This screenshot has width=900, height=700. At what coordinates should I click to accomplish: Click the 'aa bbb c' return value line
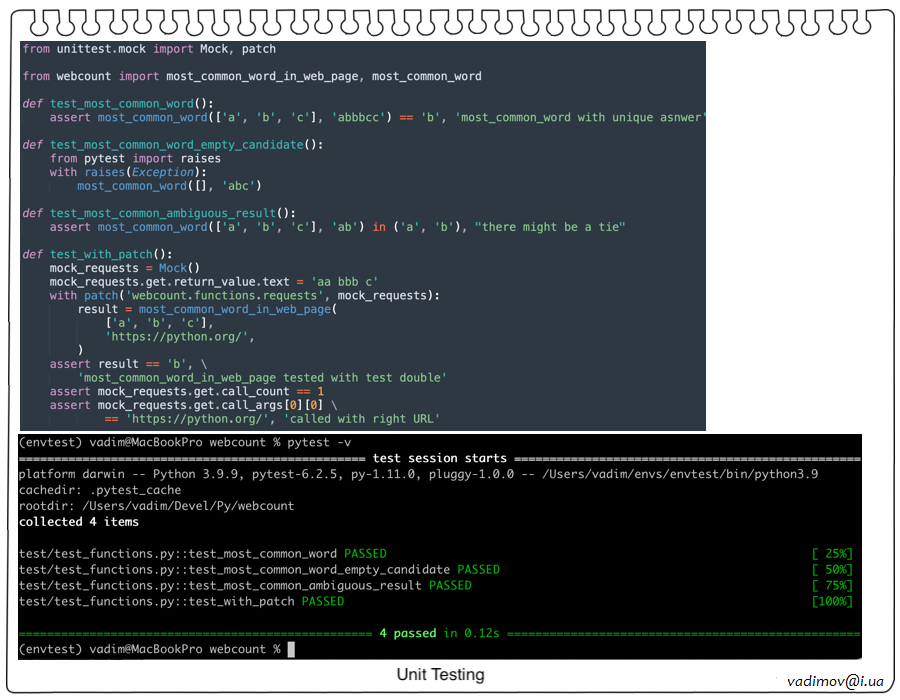pos(214,282)
